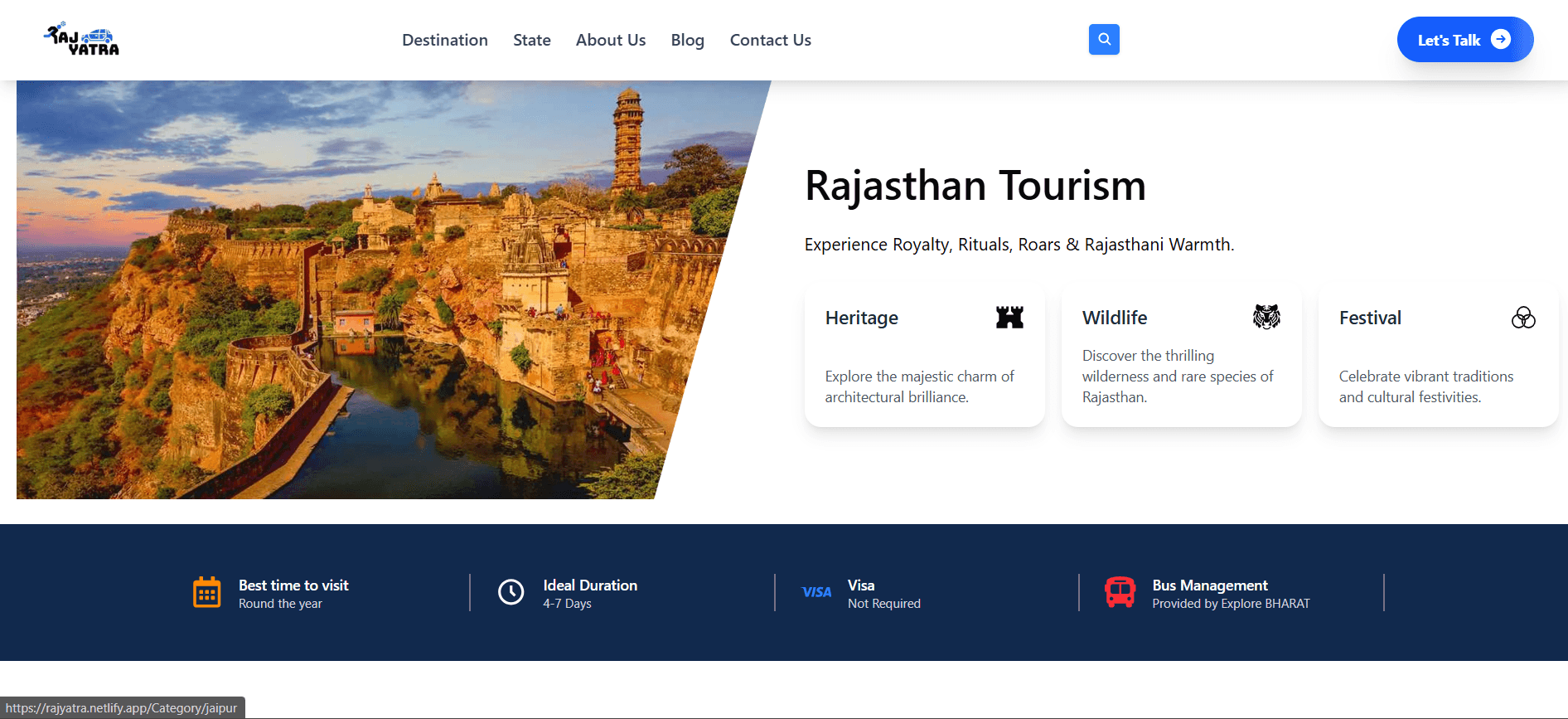Click the Heritage castle icon
Screen dimensions: 1568x719
(x=1009, y=317)
